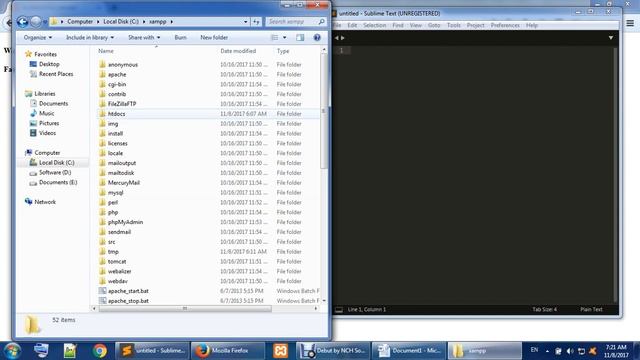Open view options dropdown arrow

pyautogui.click(x=284, y=38)
